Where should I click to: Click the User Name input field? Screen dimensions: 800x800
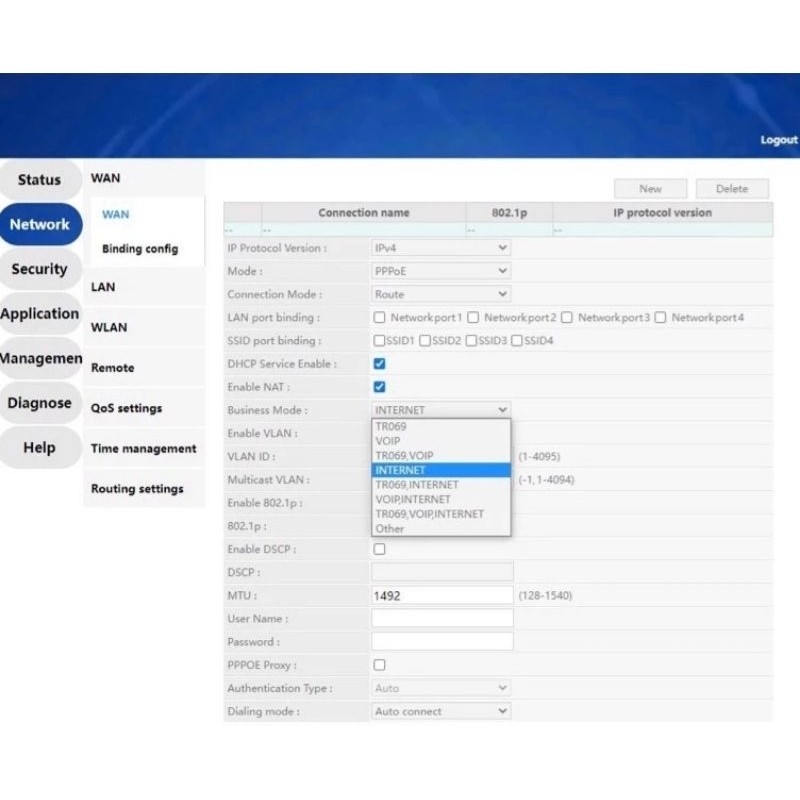pyautogui.click(x=442, y=619)
